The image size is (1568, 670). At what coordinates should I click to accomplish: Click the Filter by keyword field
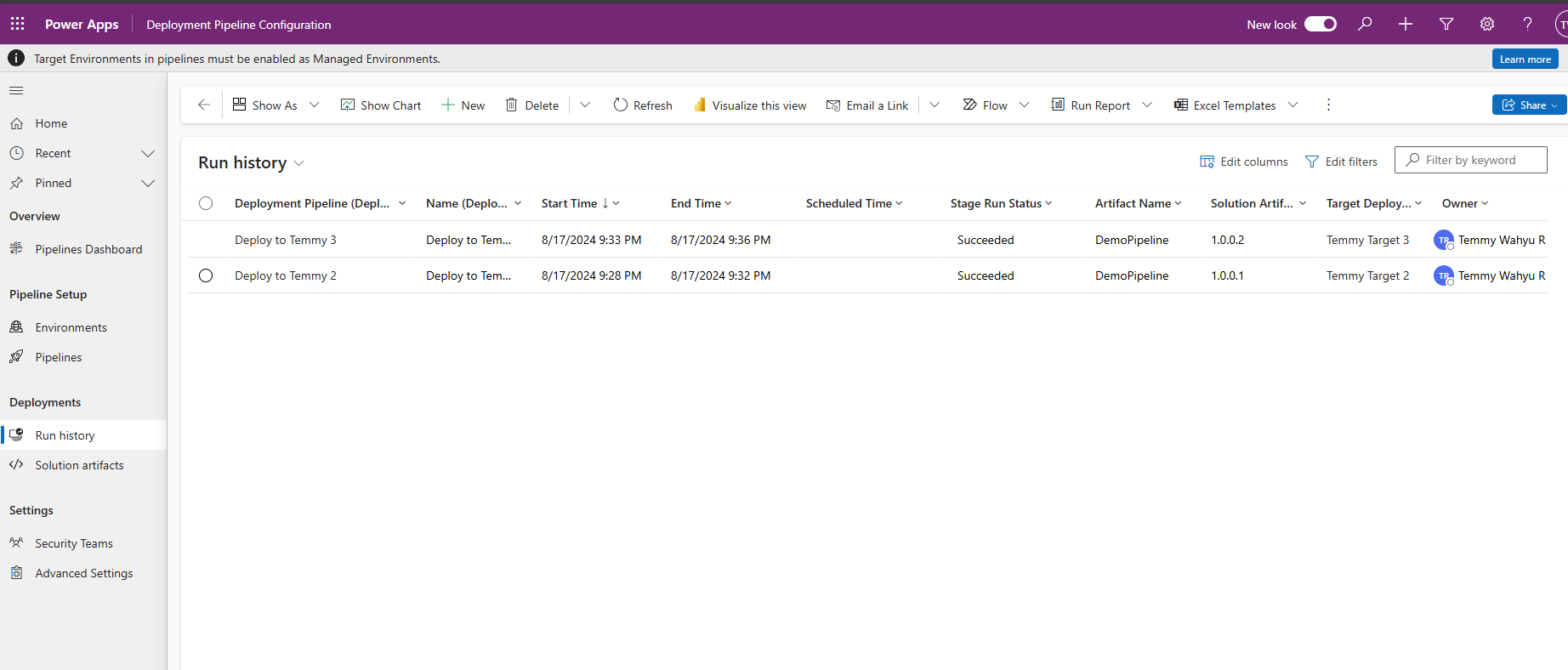tap(1470, 160)
